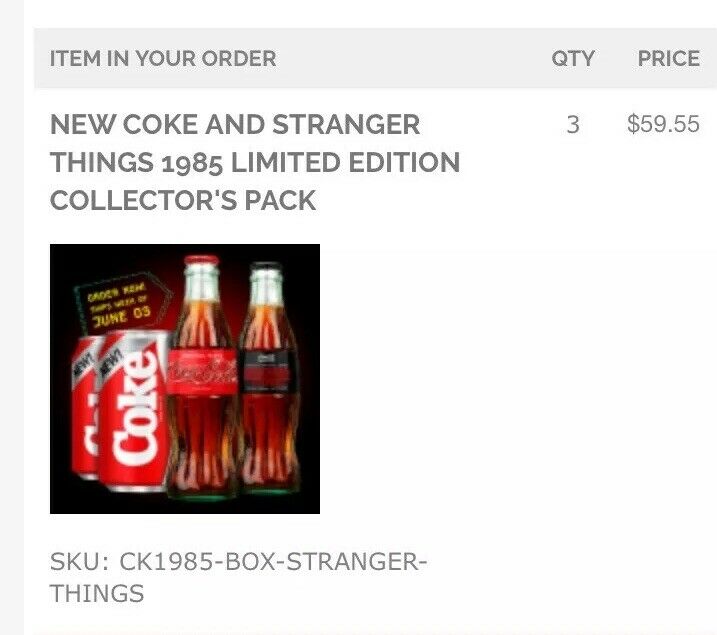The width and height of the screenshot is (717, 635).
Task: Click the front New Coke can in image
Action: [133, 411]
